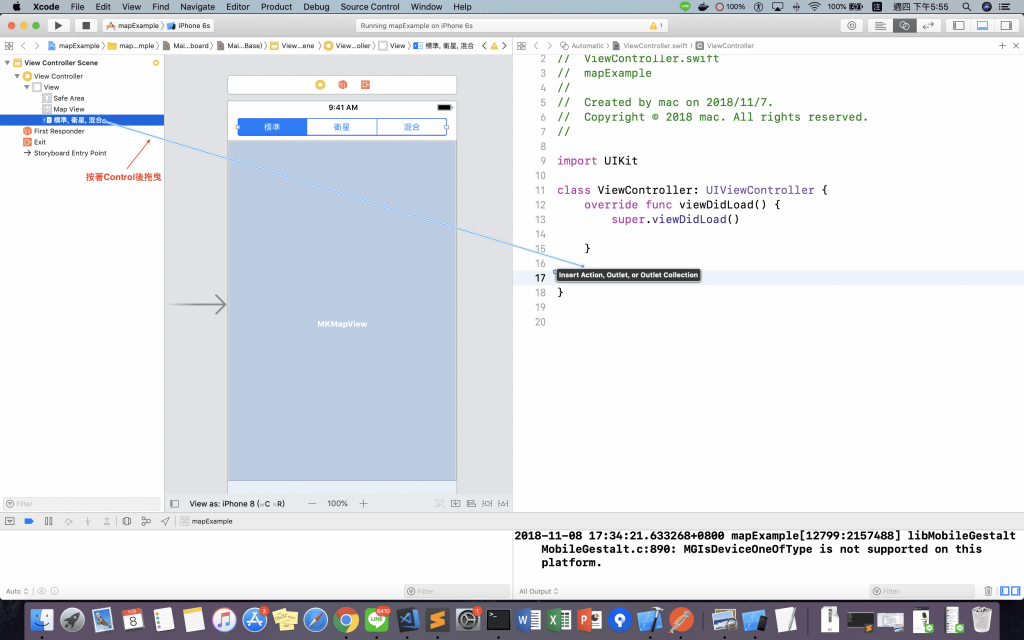Toggle the Utilities inspector panel

[1006, 25]
